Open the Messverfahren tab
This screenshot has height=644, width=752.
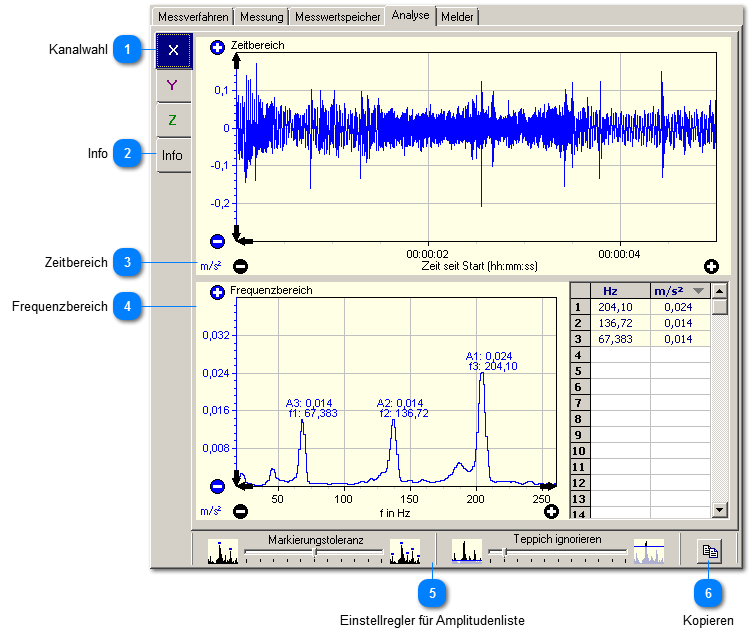(x=192, y=17)
